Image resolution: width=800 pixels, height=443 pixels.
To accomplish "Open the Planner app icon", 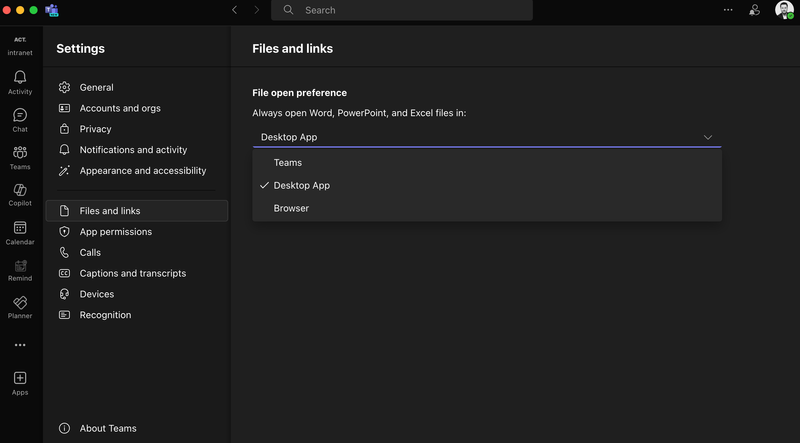I will (x=20, y=303).
